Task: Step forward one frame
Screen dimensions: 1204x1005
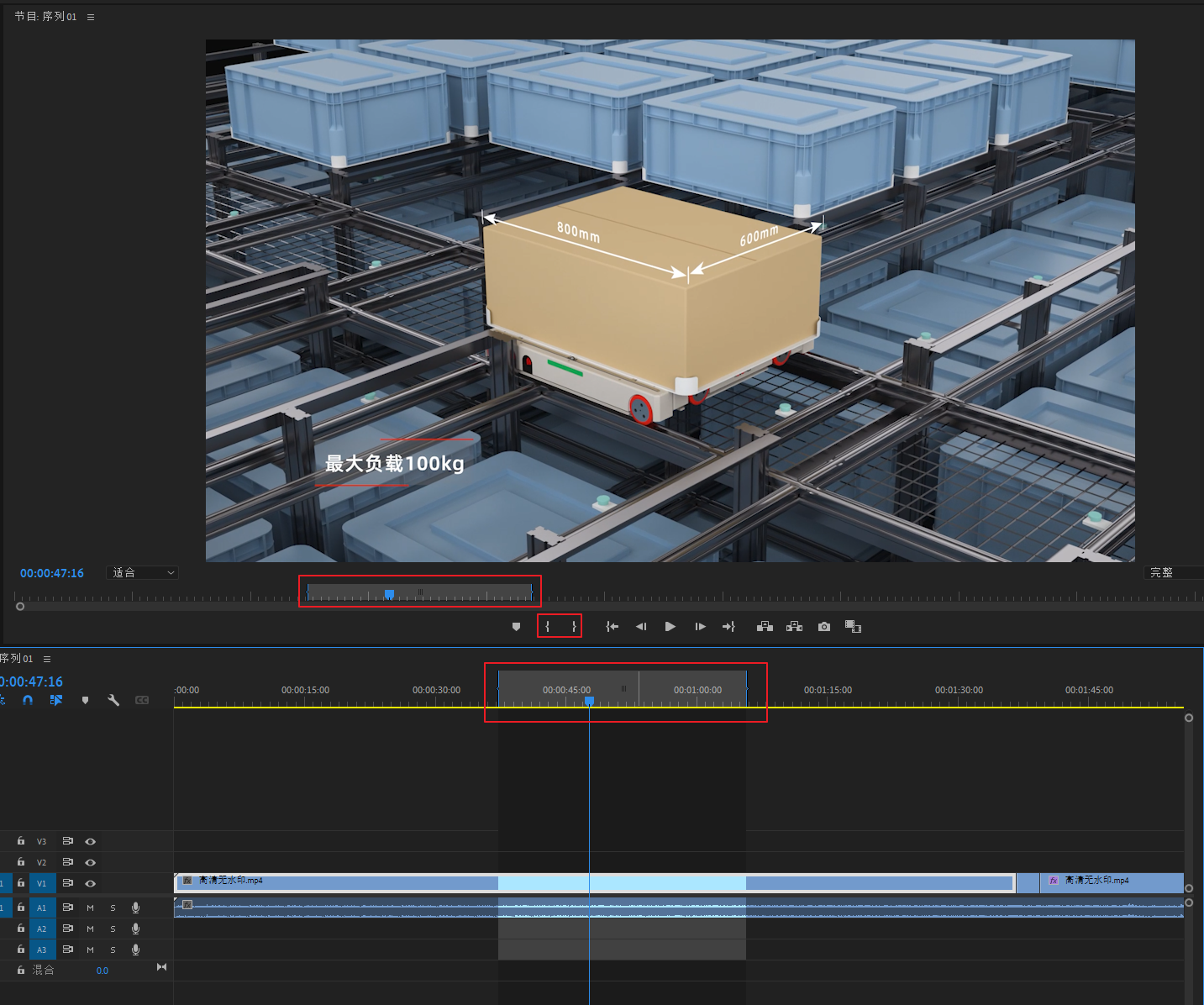Action: [700, 627]
